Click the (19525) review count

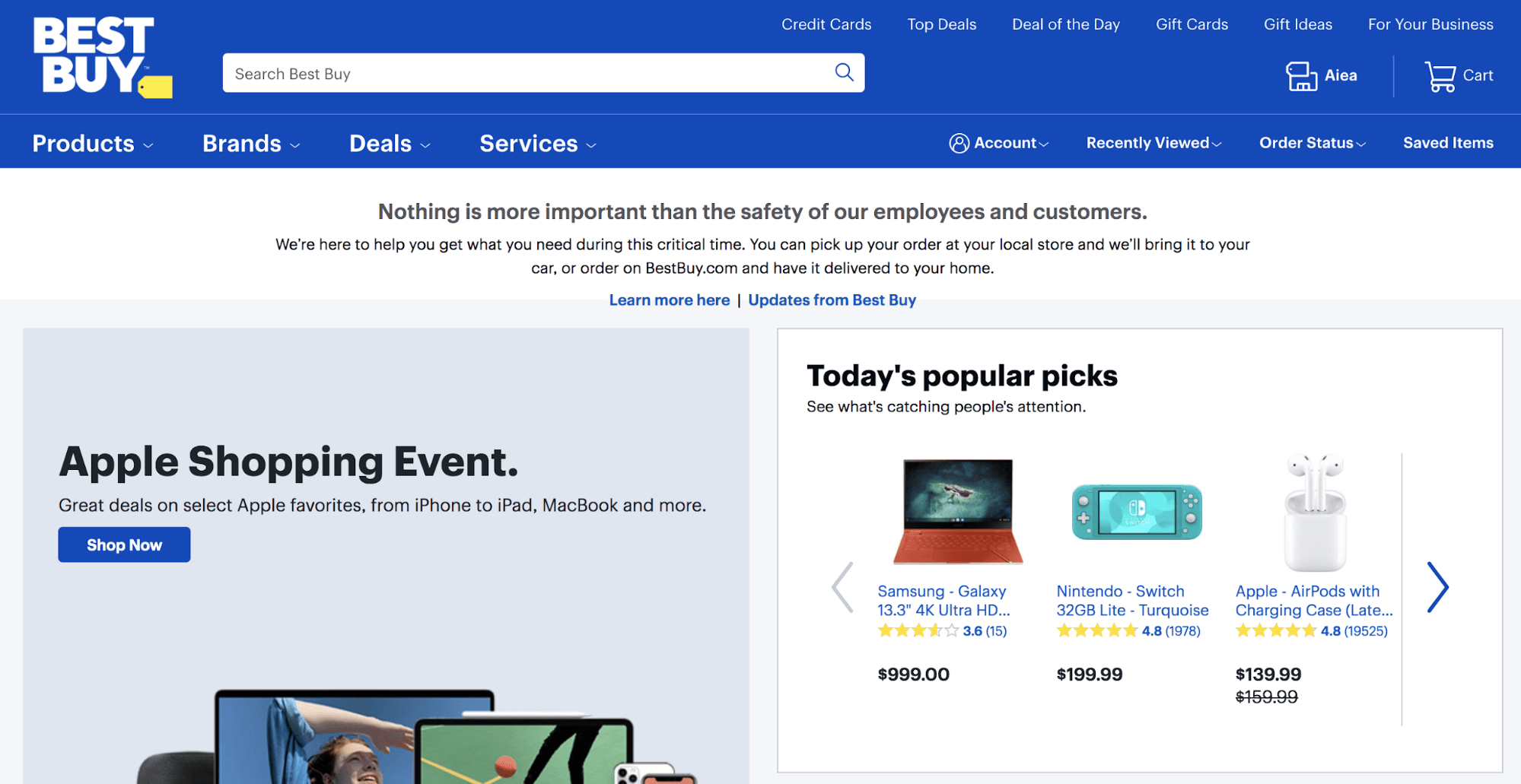click(x=1366, y=631)
